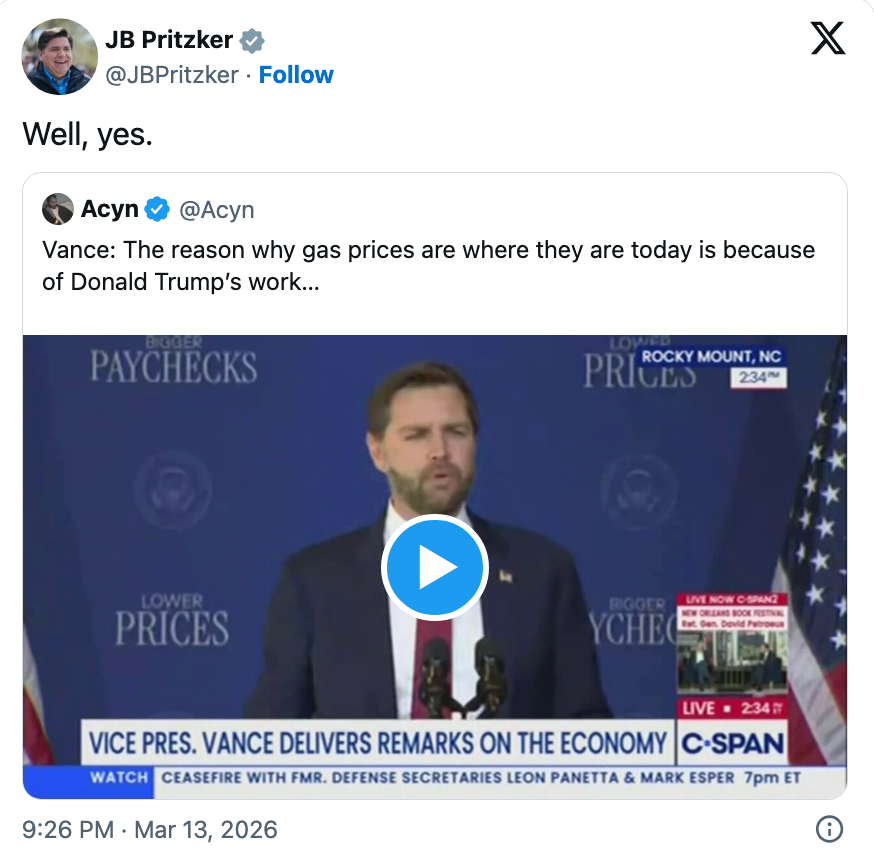Click the X logo in the top corner
The width and height of the screenshot is (874, 856).
pyautogui.click(x=827, y=38)
